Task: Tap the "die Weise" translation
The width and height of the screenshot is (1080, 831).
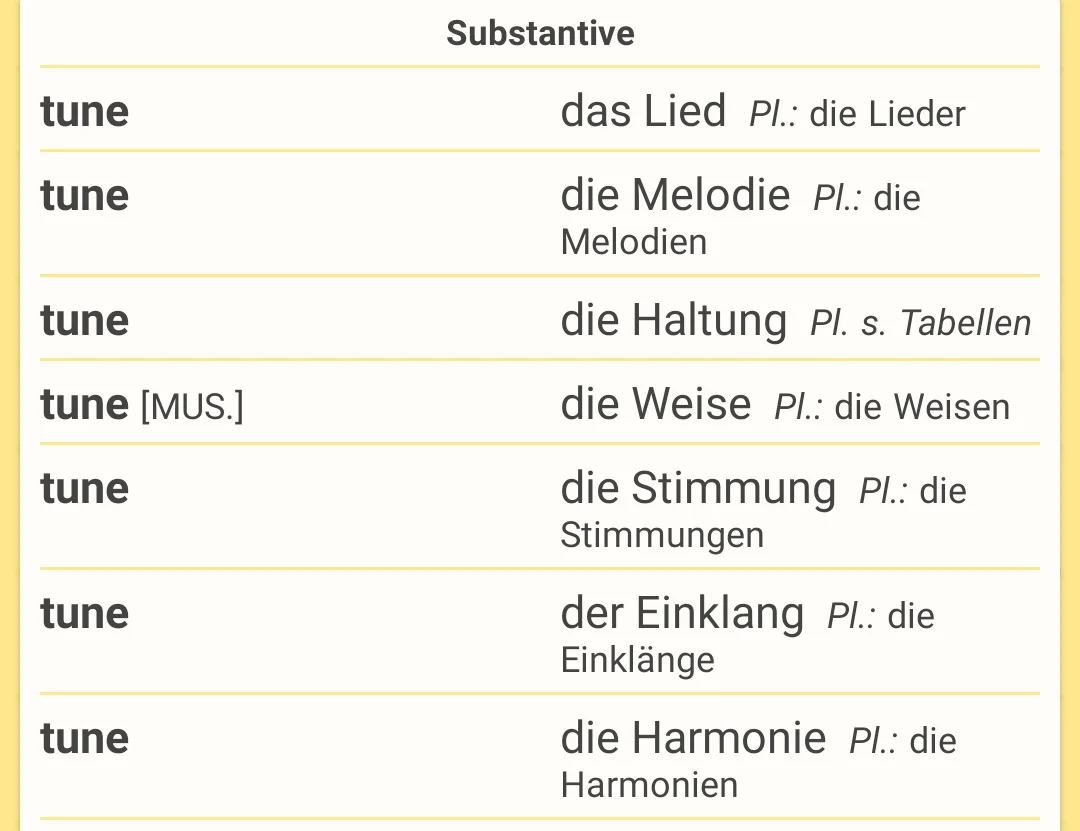Action: (x=655, y=405)
